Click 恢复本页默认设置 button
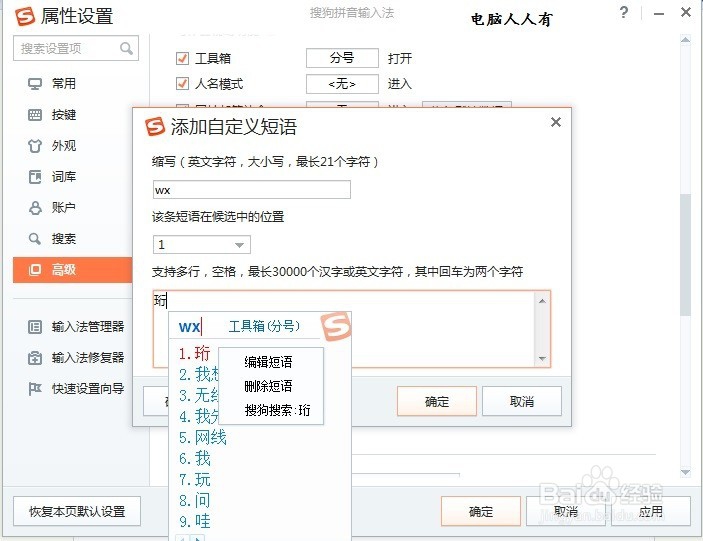This screenshot has height=541, width=703. point(77,511)
